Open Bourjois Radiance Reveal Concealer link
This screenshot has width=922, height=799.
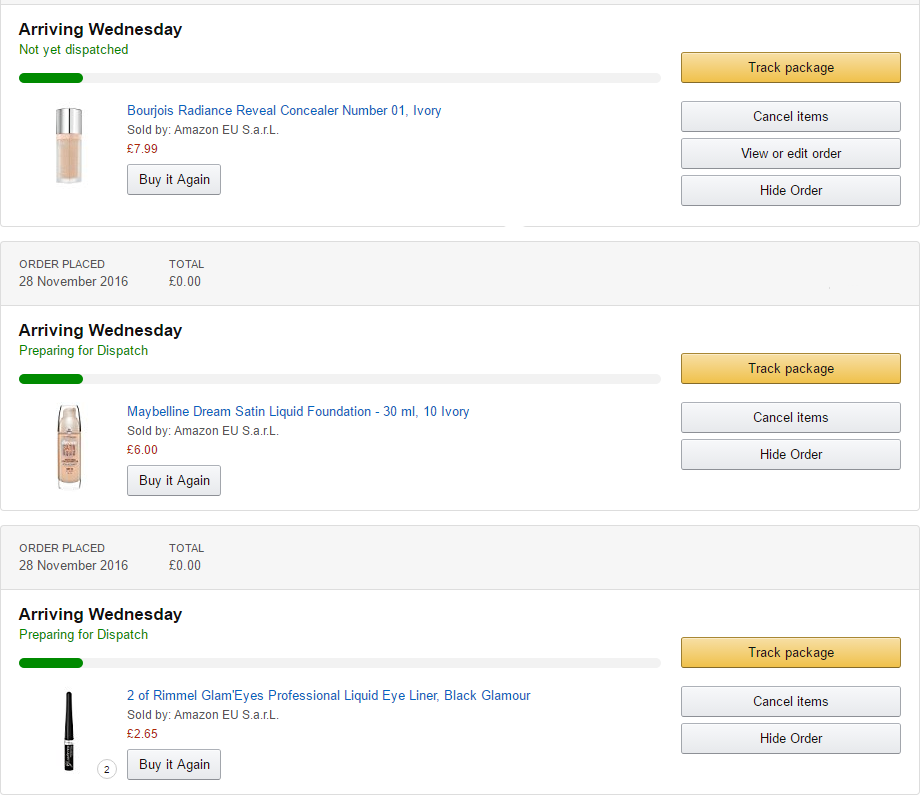(x=284, y=111)
